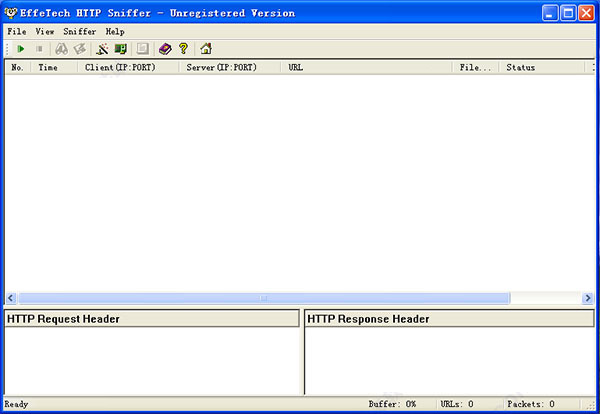Sort by the Time column header
The height and width of the screenshot is (414, 600).
(54, 67)
